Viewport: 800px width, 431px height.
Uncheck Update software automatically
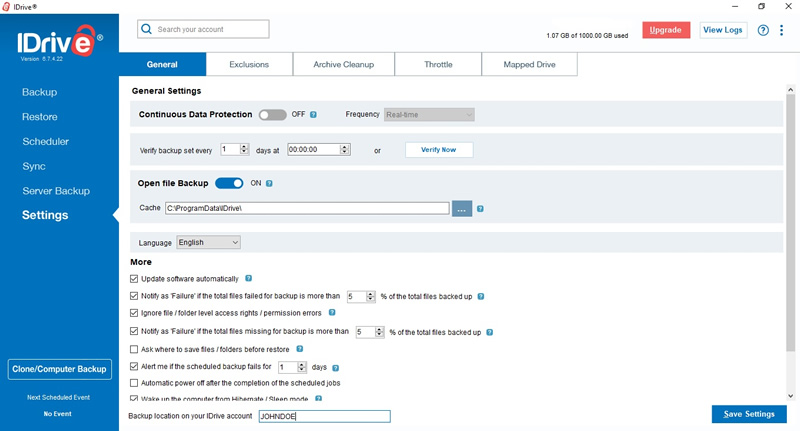134,279
